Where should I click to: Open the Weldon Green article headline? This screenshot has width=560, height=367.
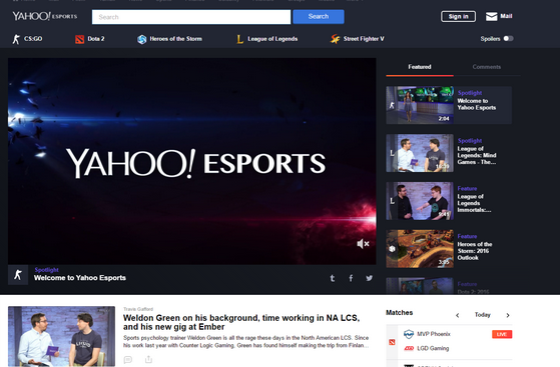241,322
